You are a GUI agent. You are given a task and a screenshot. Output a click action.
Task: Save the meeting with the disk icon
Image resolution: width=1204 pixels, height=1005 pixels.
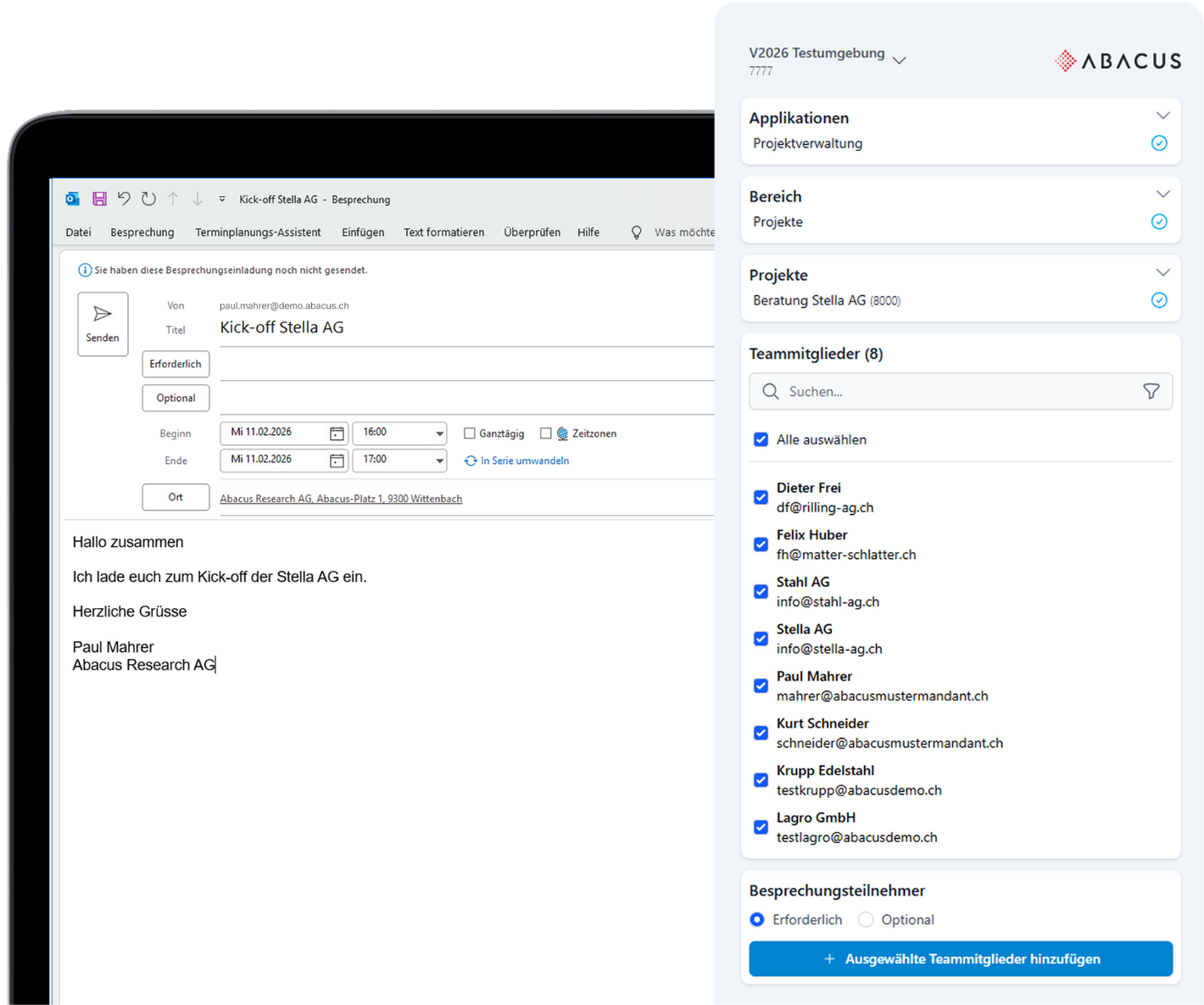99,198
